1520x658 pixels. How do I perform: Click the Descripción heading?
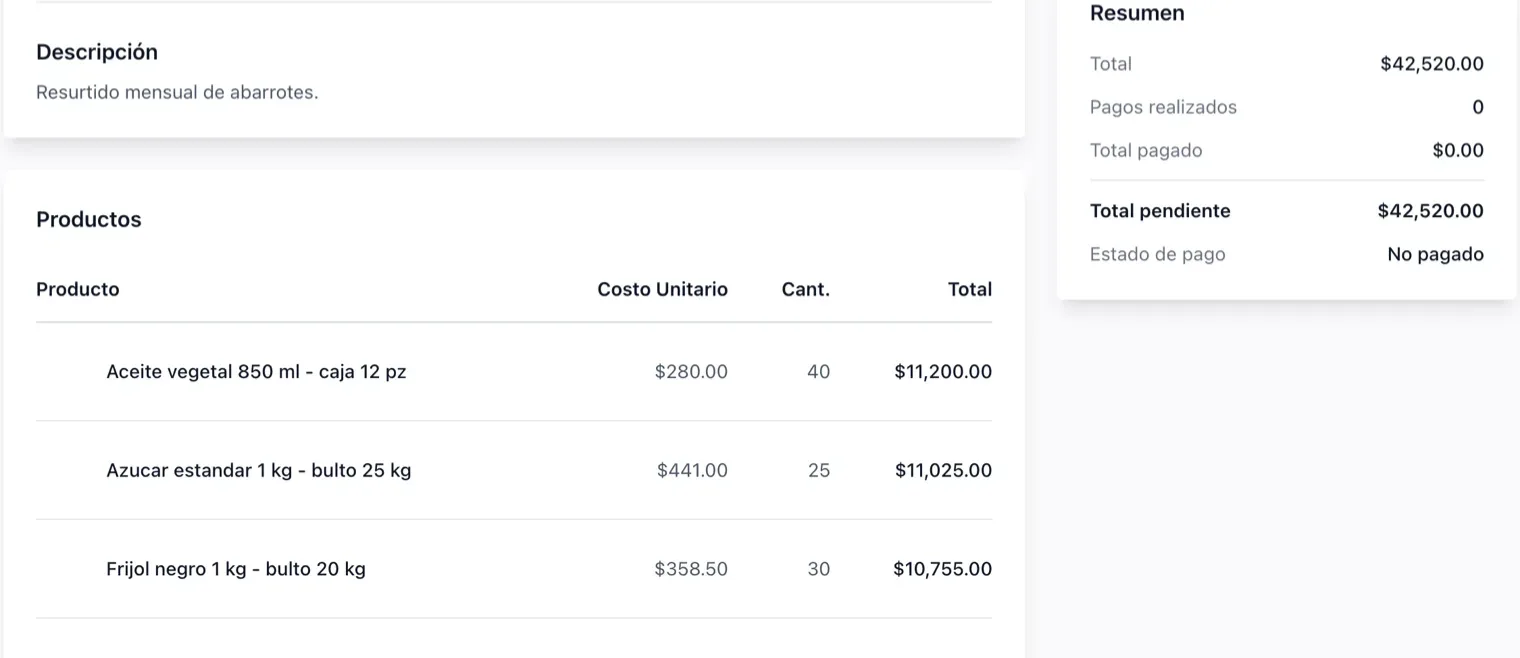97,52
